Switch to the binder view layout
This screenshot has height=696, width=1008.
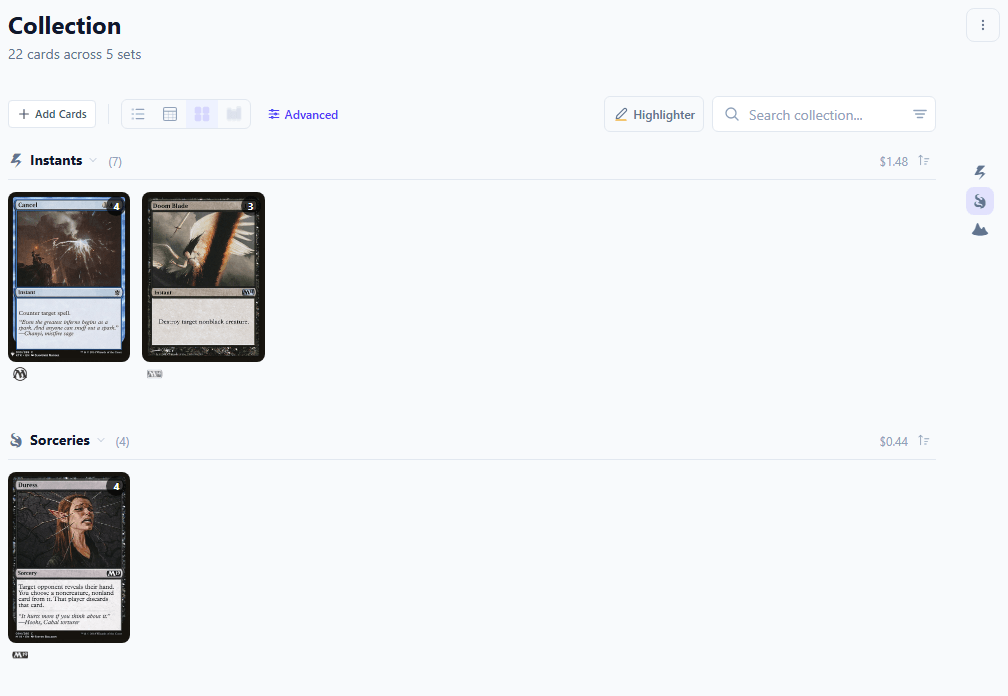pos(233,114)
